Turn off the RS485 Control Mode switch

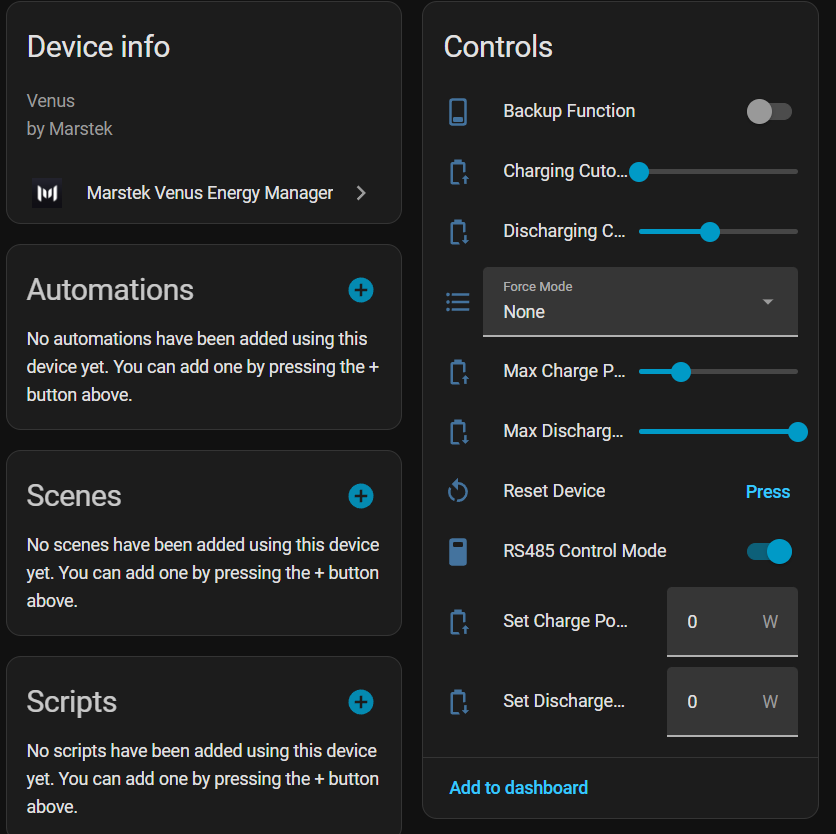click(769, 551)
